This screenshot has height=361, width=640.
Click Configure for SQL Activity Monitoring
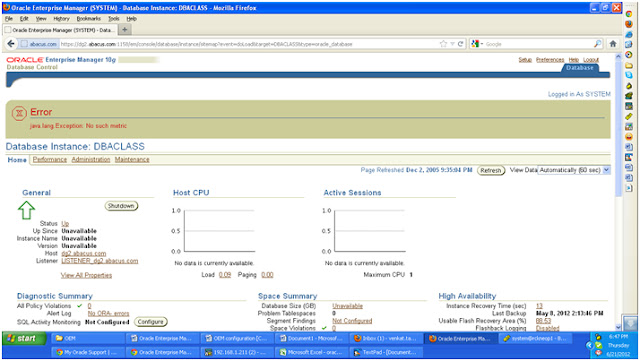tap(150, 322)
